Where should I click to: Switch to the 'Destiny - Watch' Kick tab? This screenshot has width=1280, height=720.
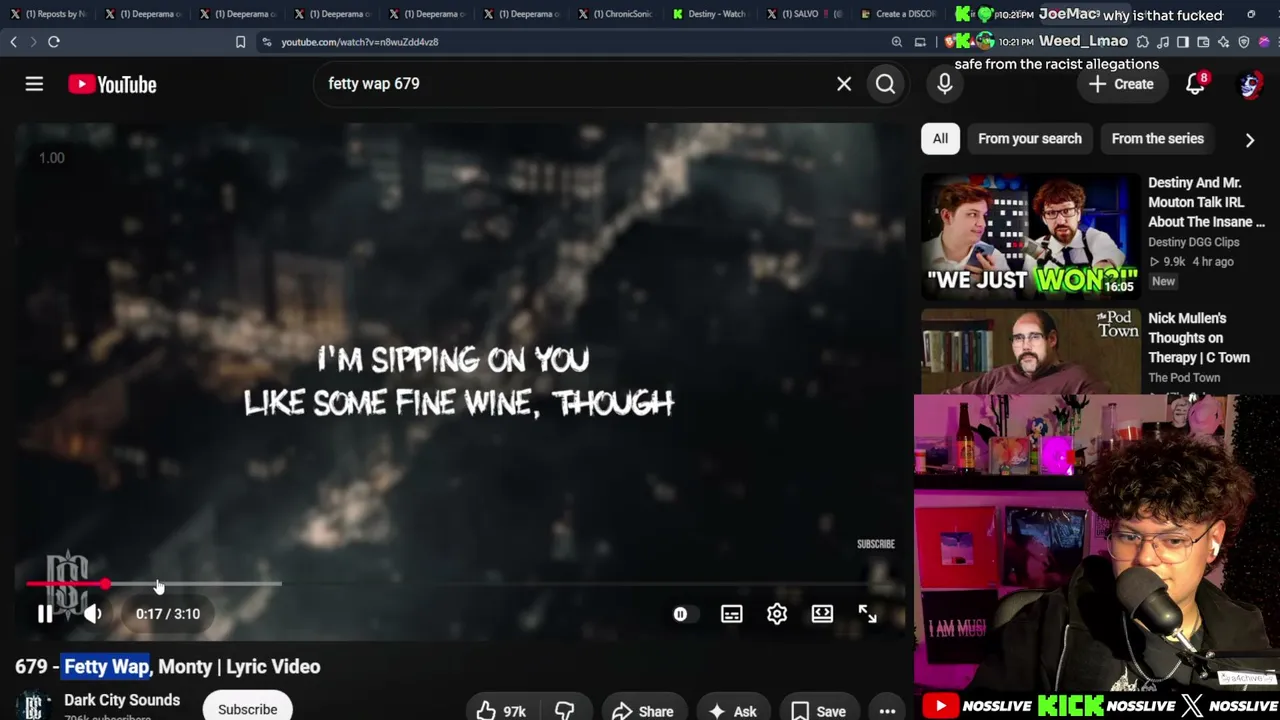tap(711, 14)
